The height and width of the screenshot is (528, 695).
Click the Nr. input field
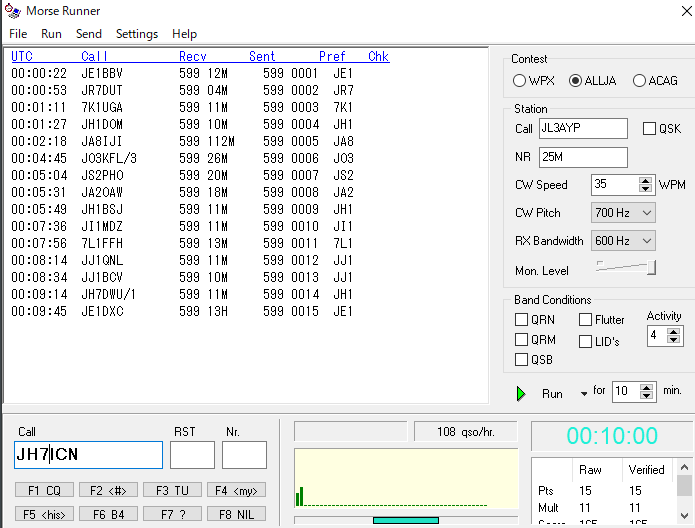pos(244,454)
